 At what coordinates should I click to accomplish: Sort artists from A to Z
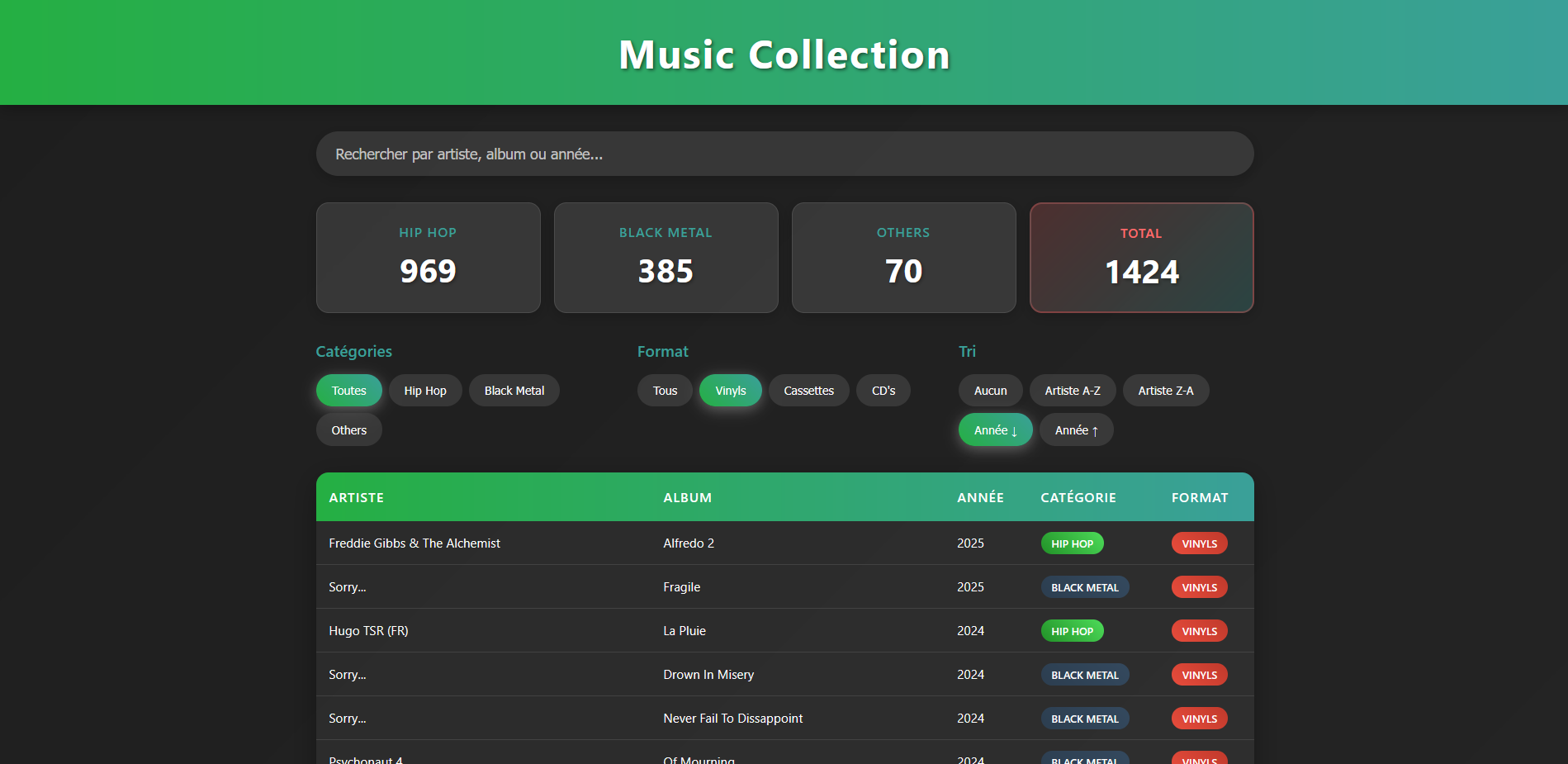(x=1073, y=390)
